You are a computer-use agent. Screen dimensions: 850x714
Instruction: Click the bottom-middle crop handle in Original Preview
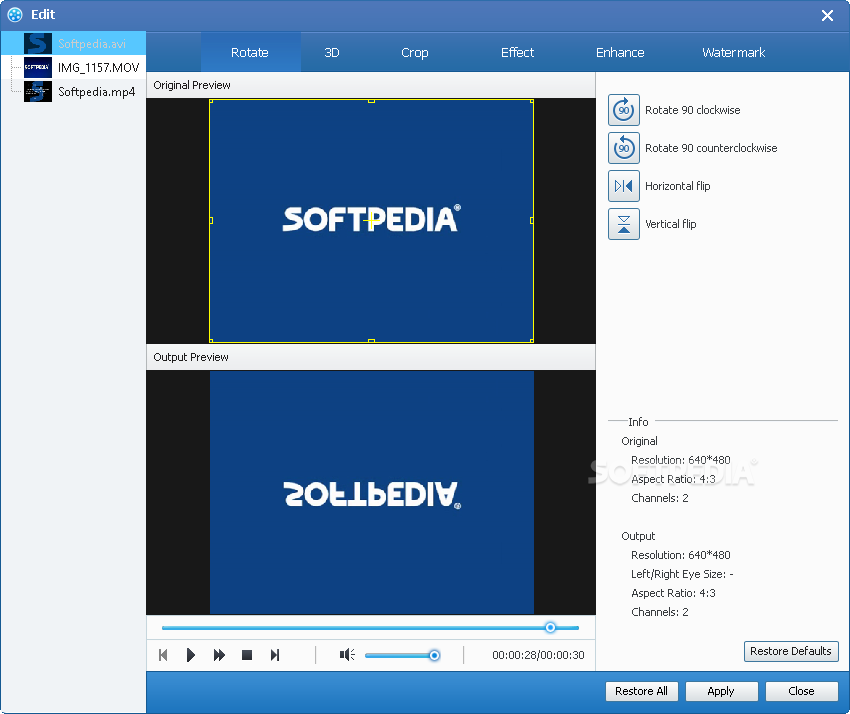click(x=371, y=341)
